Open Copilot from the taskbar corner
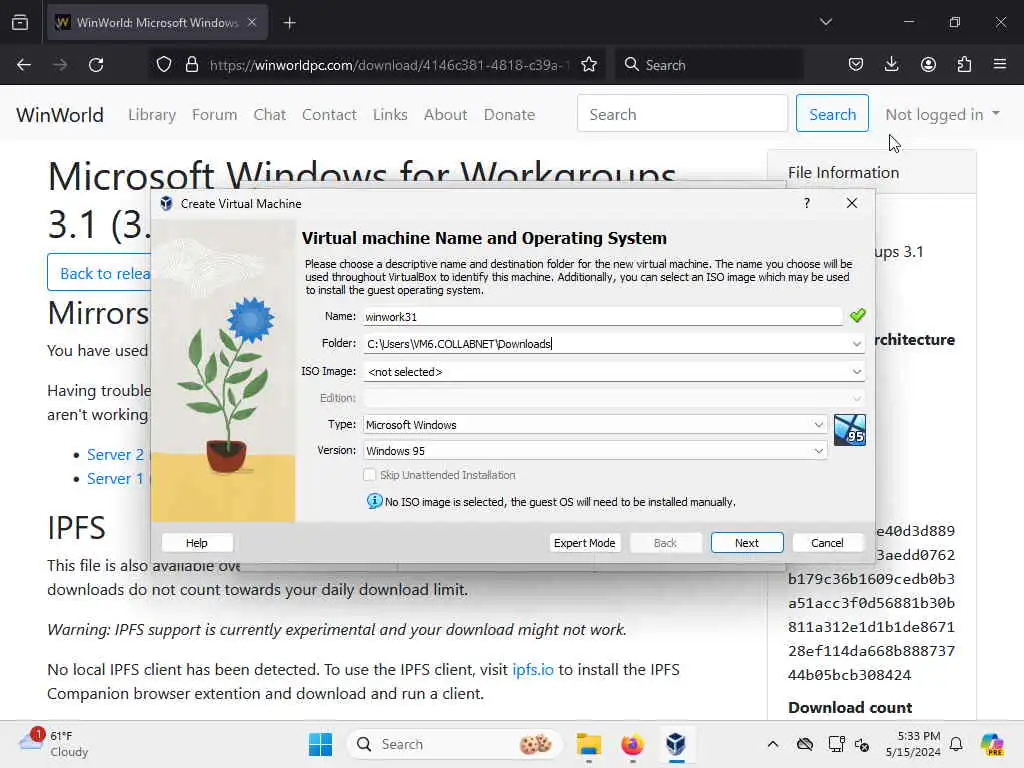 (x=992, y=744)
